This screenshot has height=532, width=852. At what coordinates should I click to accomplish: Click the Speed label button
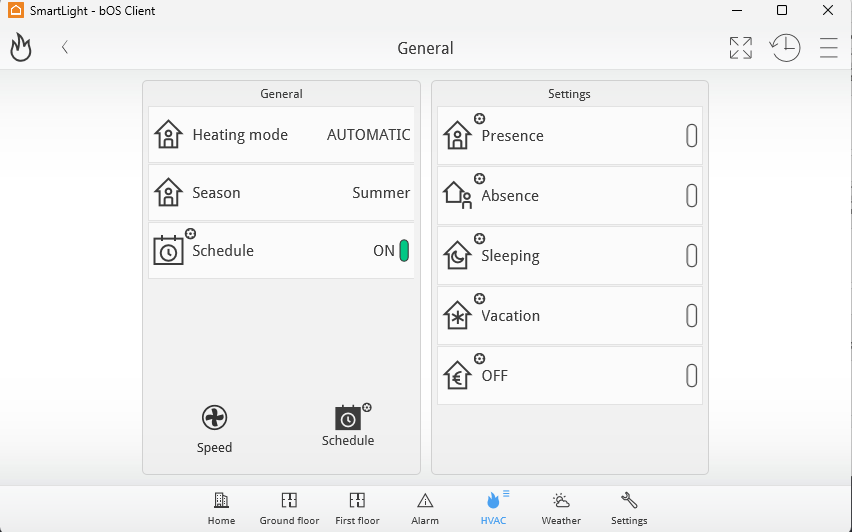pyautogui.click(x=215, y=448)
